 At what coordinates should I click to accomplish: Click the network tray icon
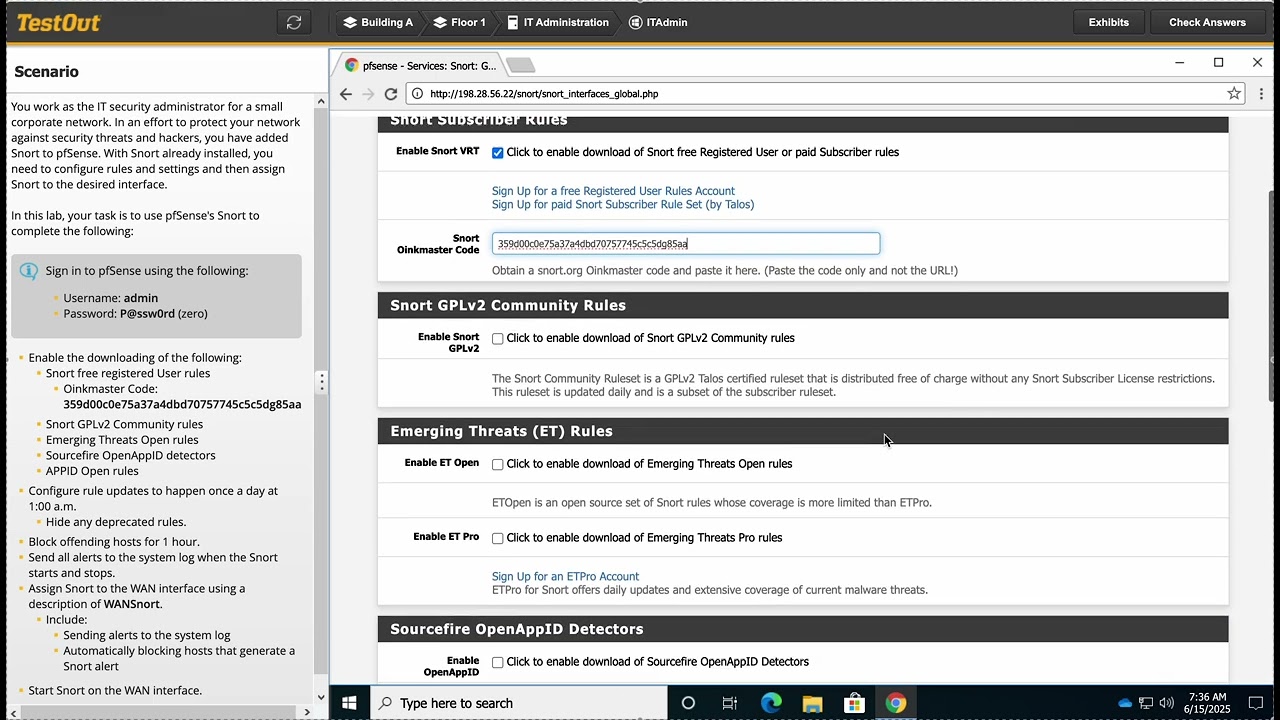(x=1146, y=703)
